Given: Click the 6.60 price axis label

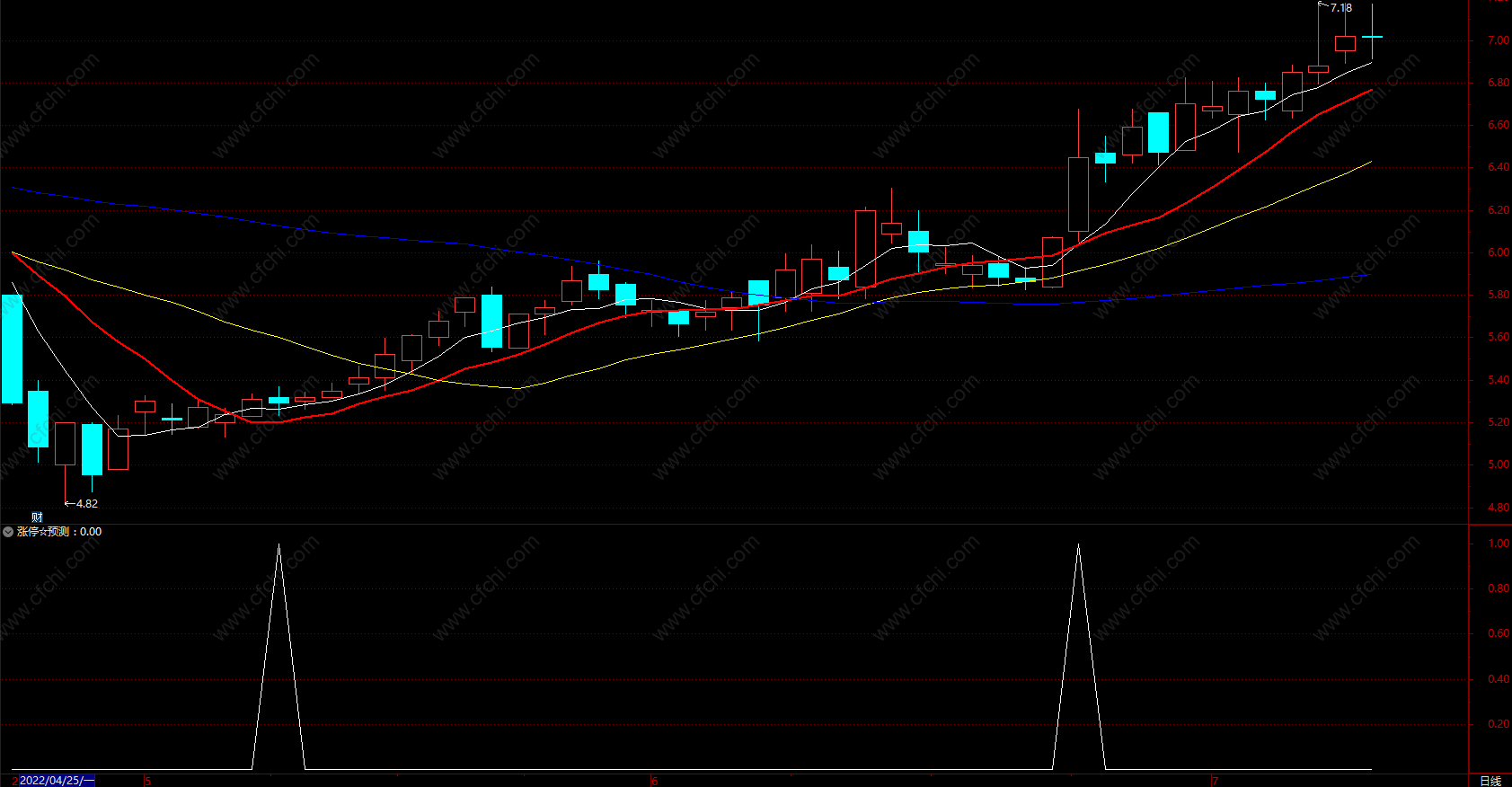Looking at the screenshot, I should coord(1499,125).
